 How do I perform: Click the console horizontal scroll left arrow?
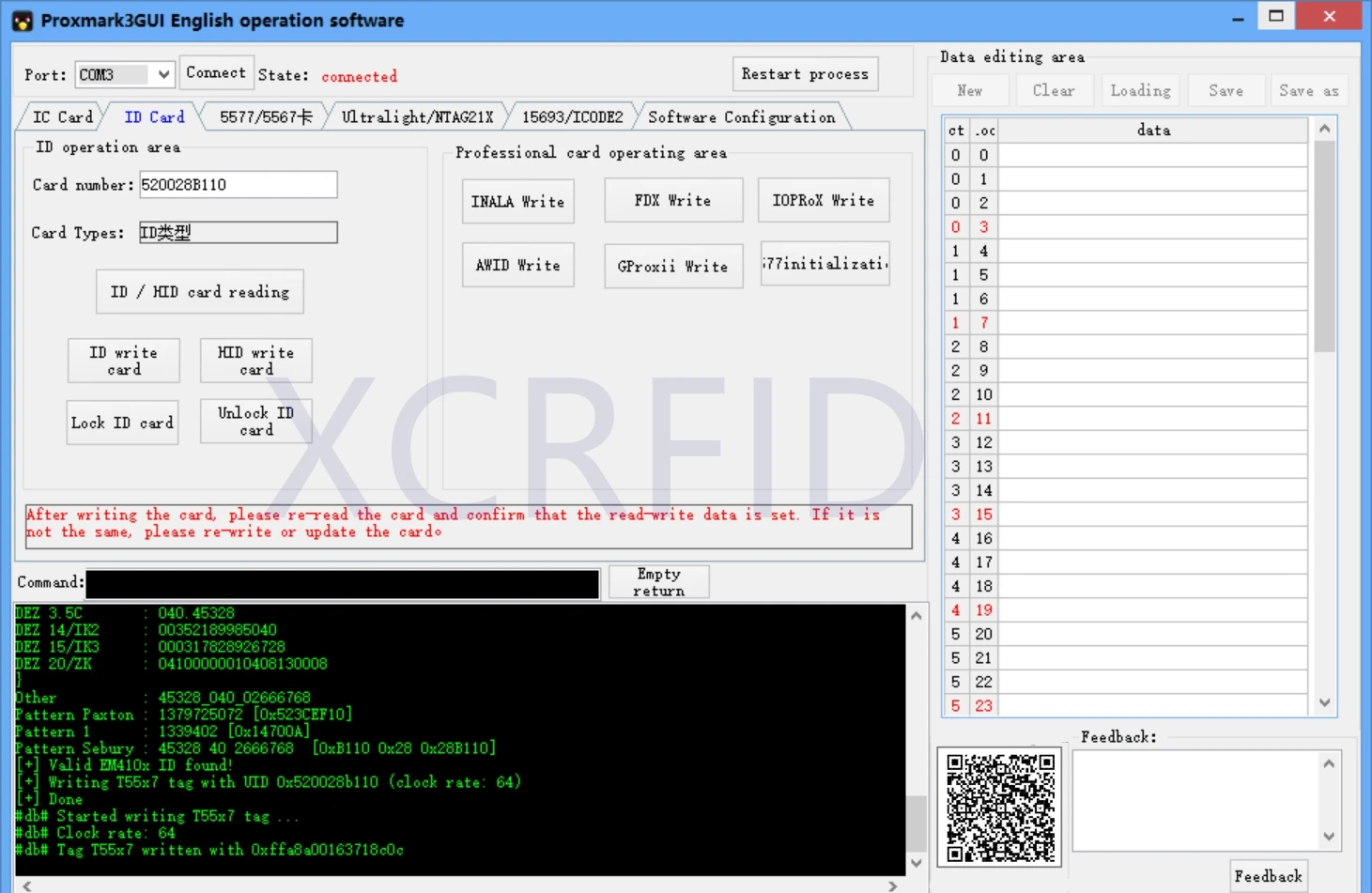point(26,885)
